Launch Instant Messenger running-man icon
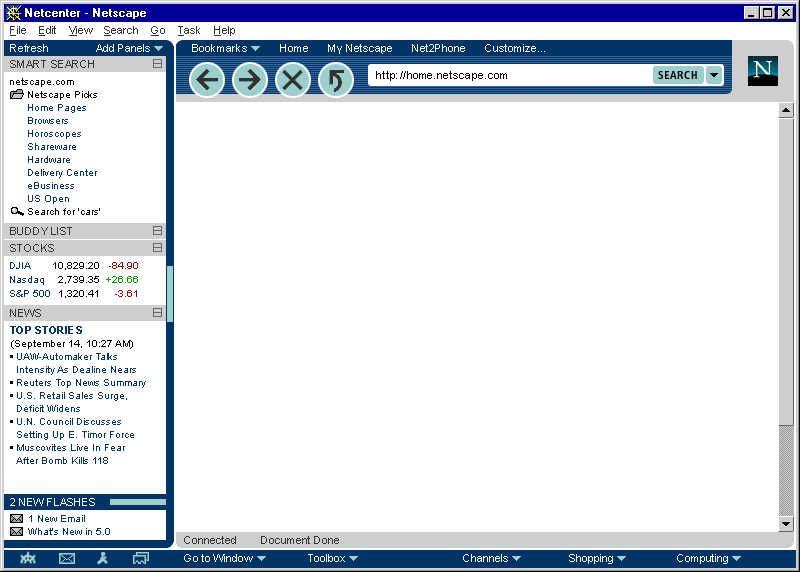Screen dimensions: 800x572 [102, 558]
